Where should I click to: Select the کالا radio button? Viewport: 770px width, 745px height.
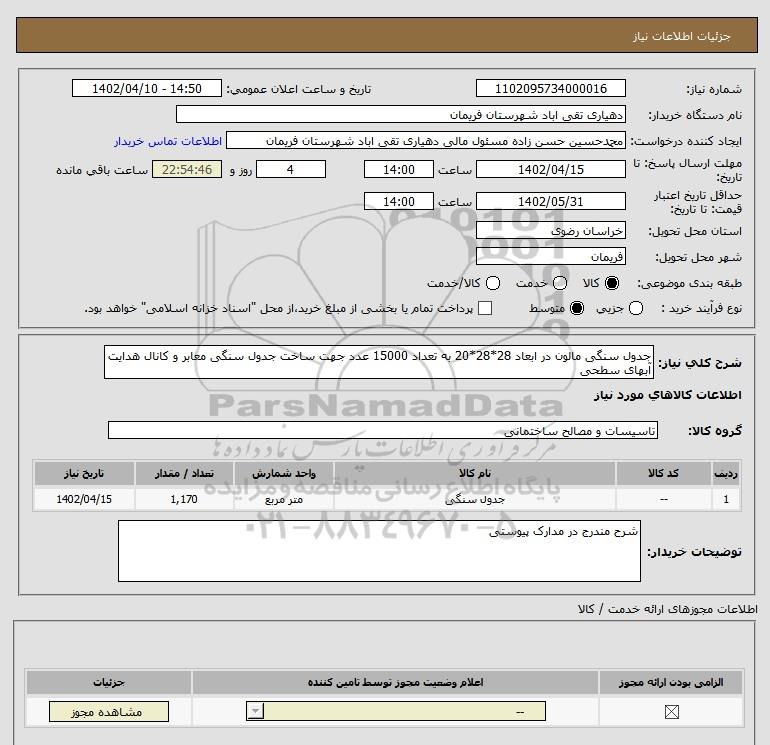(612, 283)
